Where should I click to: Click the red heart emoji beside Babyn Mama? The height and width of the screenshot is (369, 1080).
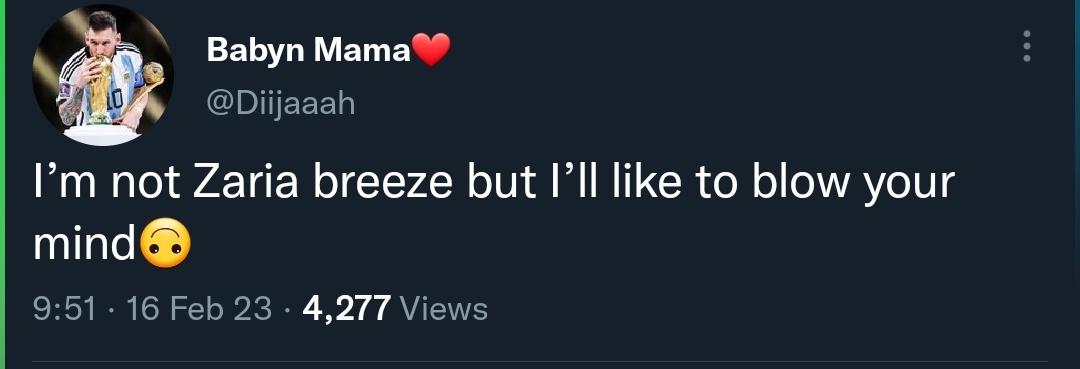pyautogui.click(x=430, y=50)
